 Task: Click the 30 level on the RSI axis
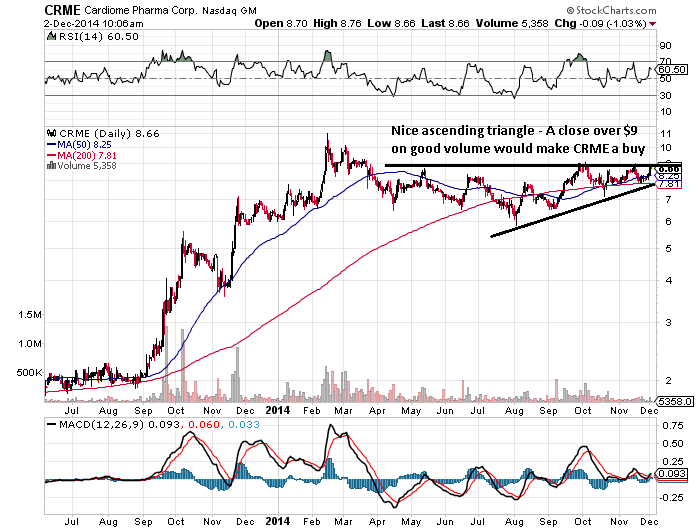pyautogui.click(x=665, y=96)
